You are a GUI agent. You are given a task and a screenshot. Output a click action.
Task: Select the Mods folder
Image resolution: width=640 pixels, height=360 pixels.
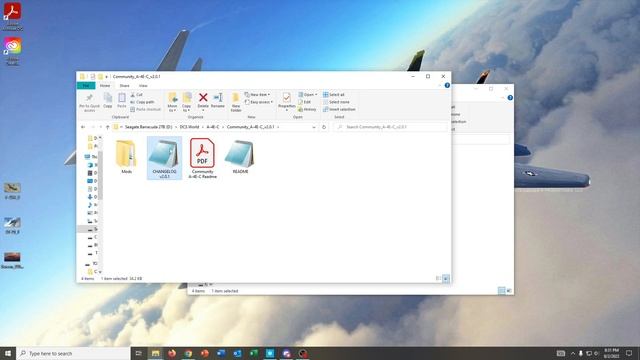point(127,157)
